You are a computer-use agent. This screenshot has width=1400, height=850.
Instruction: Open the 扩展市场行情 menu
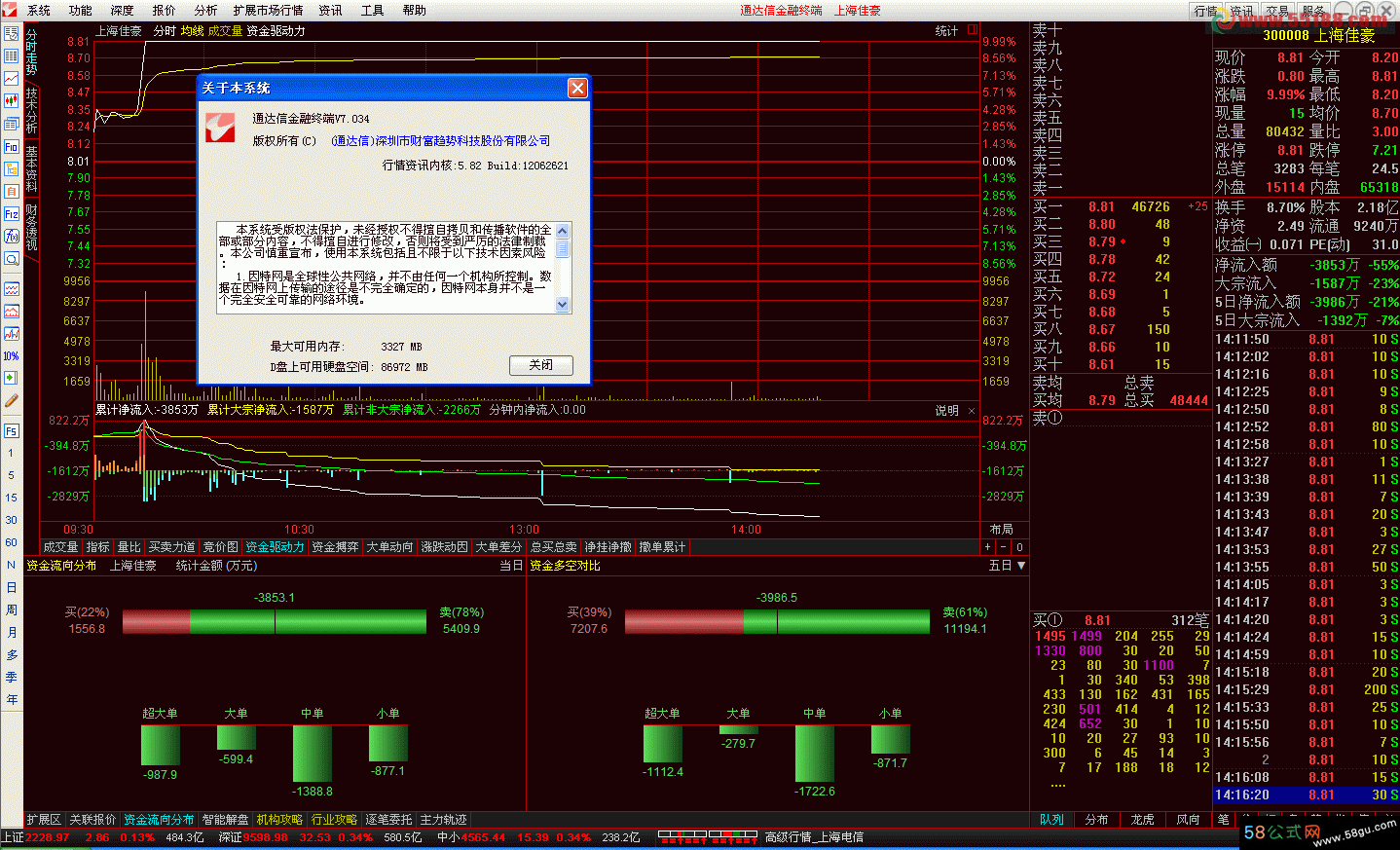(269, 11)
